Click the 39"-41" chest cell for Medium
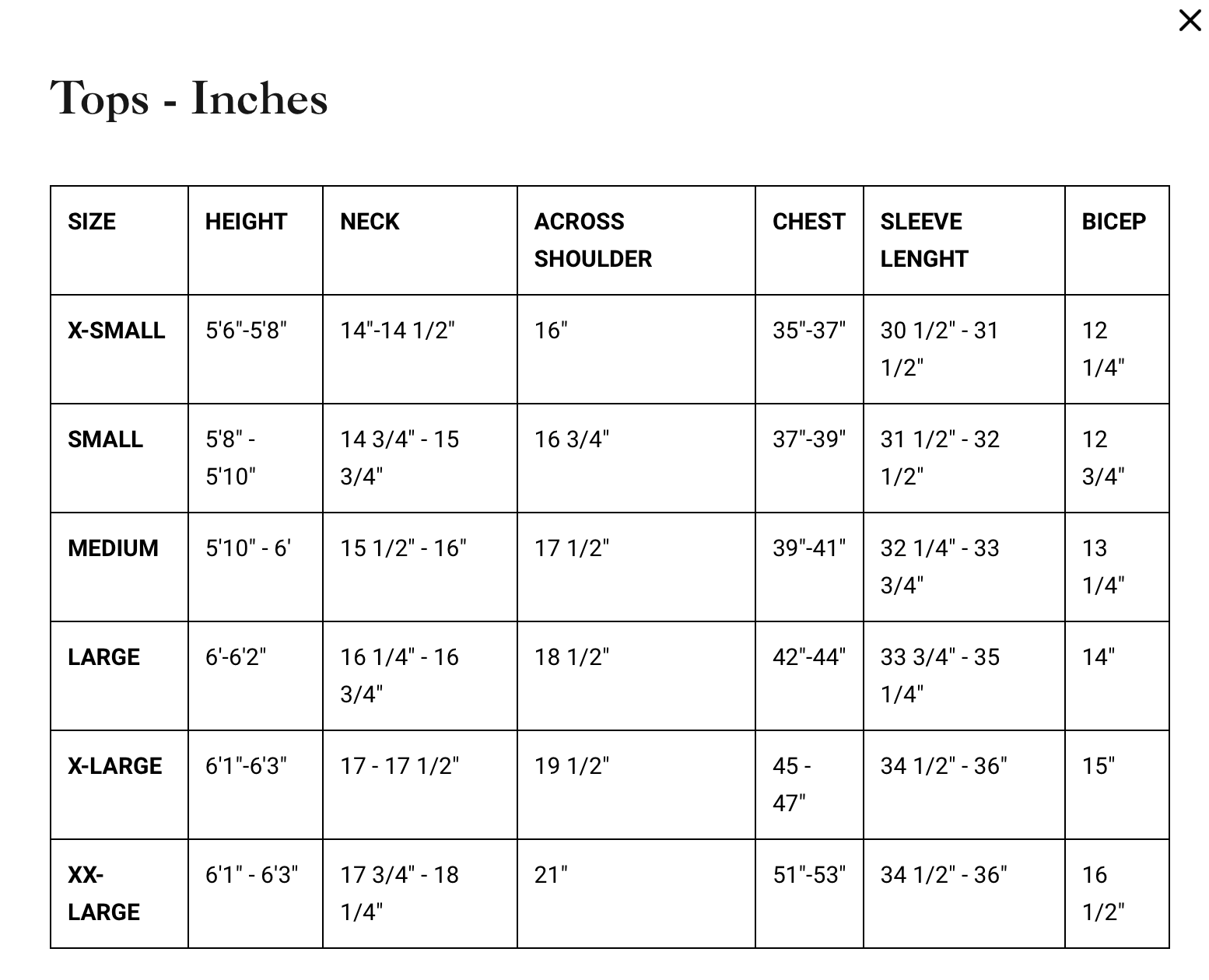 coord(808,548)
